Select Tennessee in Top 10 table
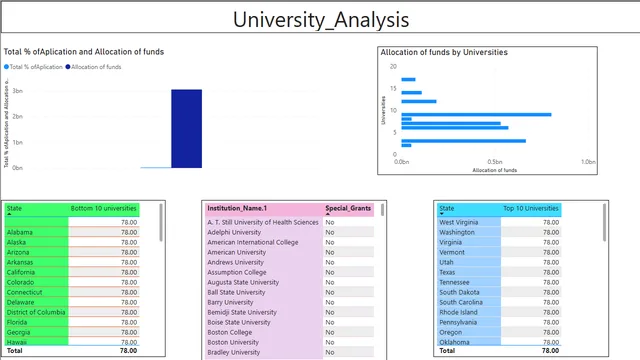 tap(499, 282)
